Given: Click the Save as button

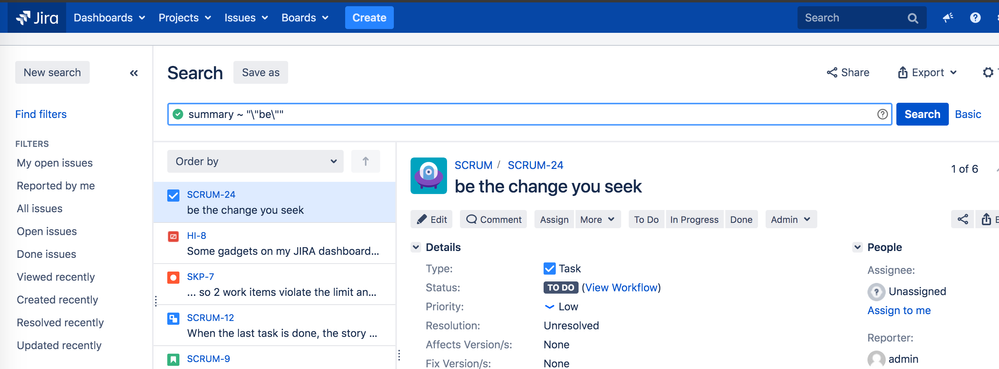Looking at the screenshot, I should pyautogui.click(x=261, y=73).
